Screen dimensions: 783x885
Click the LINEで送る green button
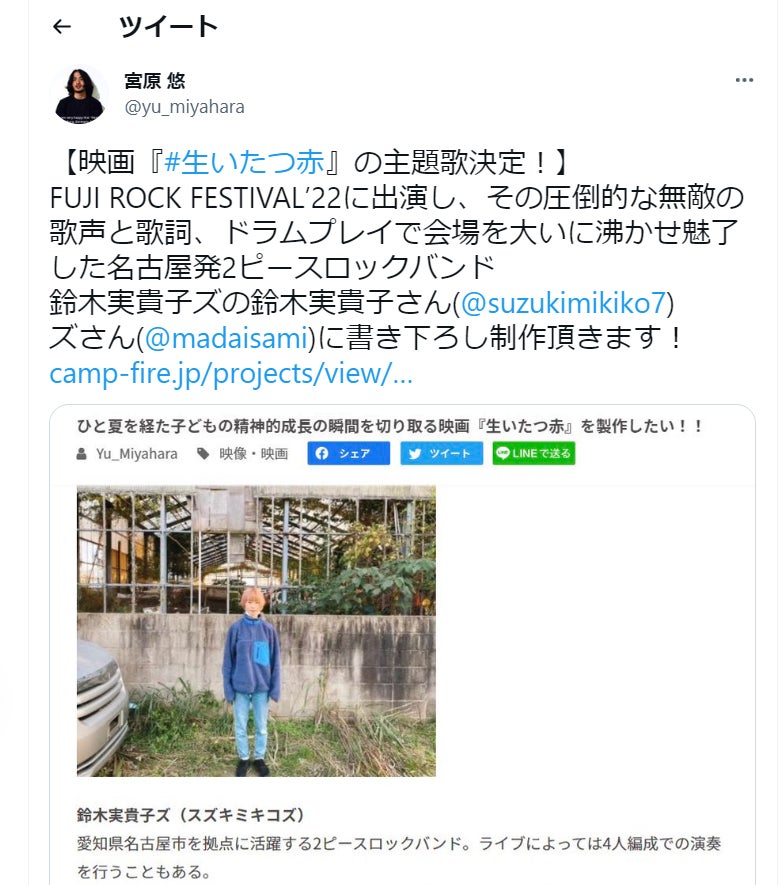[x=533, y=453]
